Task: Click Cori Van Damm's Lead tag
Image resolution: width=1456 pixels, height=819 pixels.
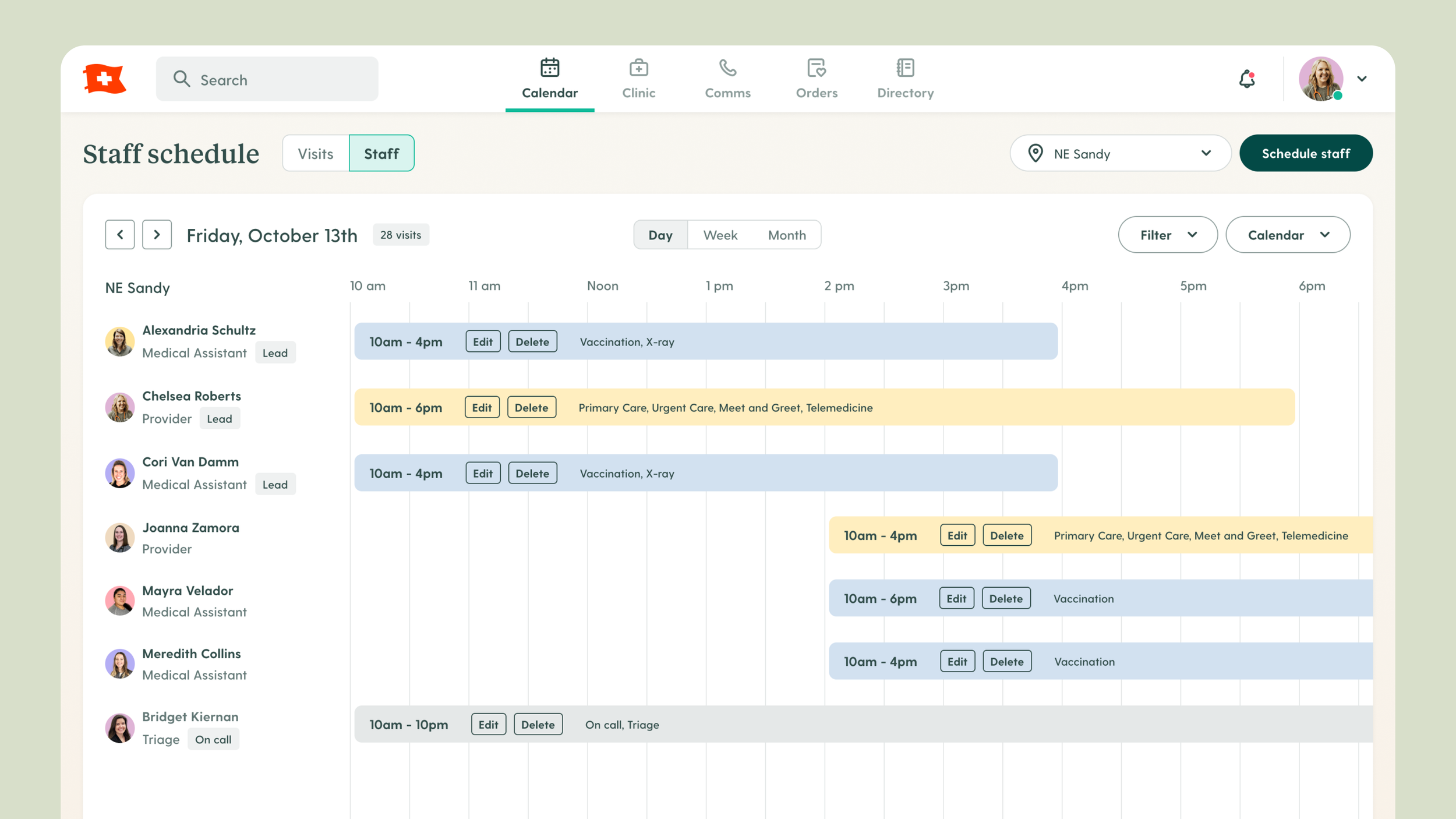Action: click(x=275, y=484)
